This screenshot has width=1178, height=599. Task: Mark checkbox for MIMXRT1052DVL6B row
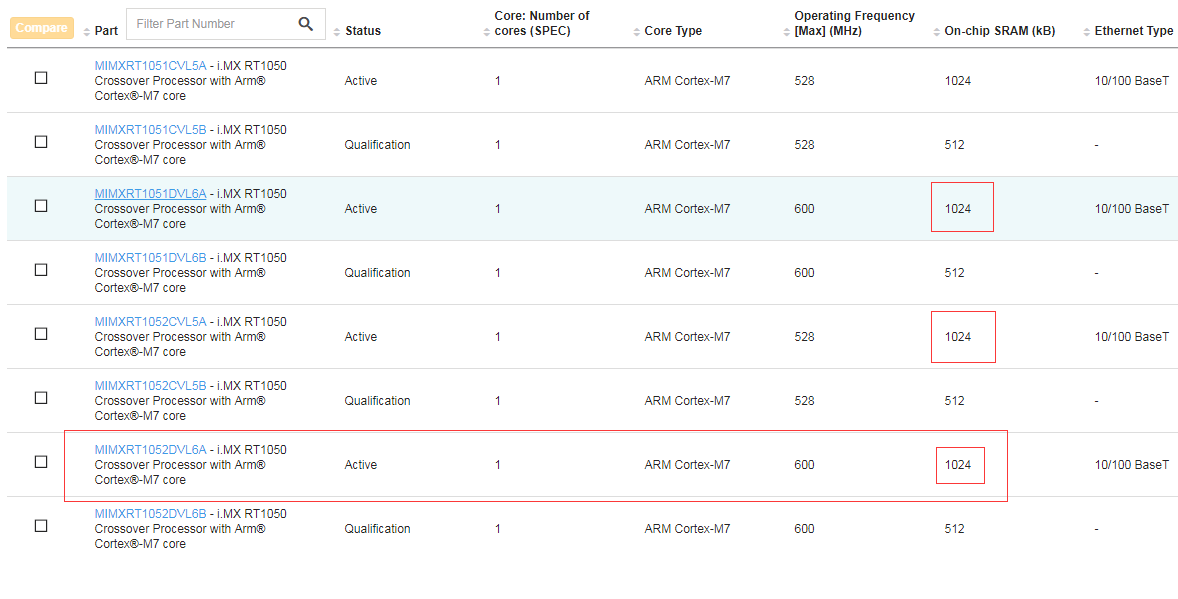pos(41,526)
